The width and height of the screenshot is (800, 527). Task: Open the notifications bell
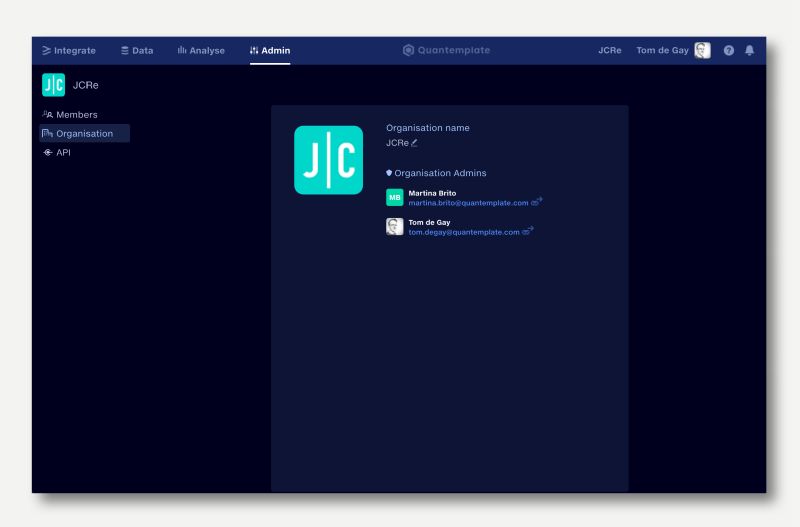tap(749, 50)
